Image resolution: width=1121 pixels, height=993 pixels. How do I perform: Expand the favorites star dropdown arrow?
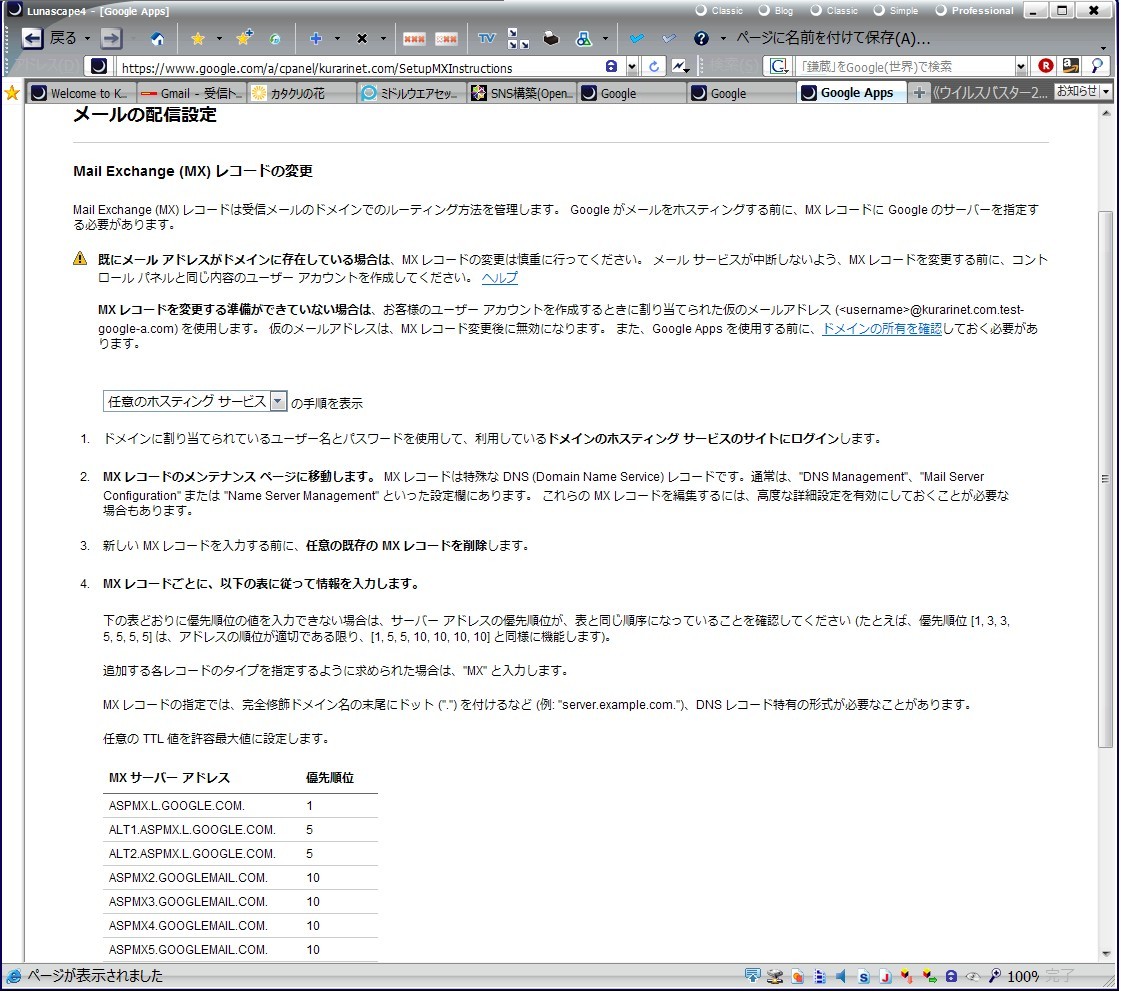[x=219, y=39]
